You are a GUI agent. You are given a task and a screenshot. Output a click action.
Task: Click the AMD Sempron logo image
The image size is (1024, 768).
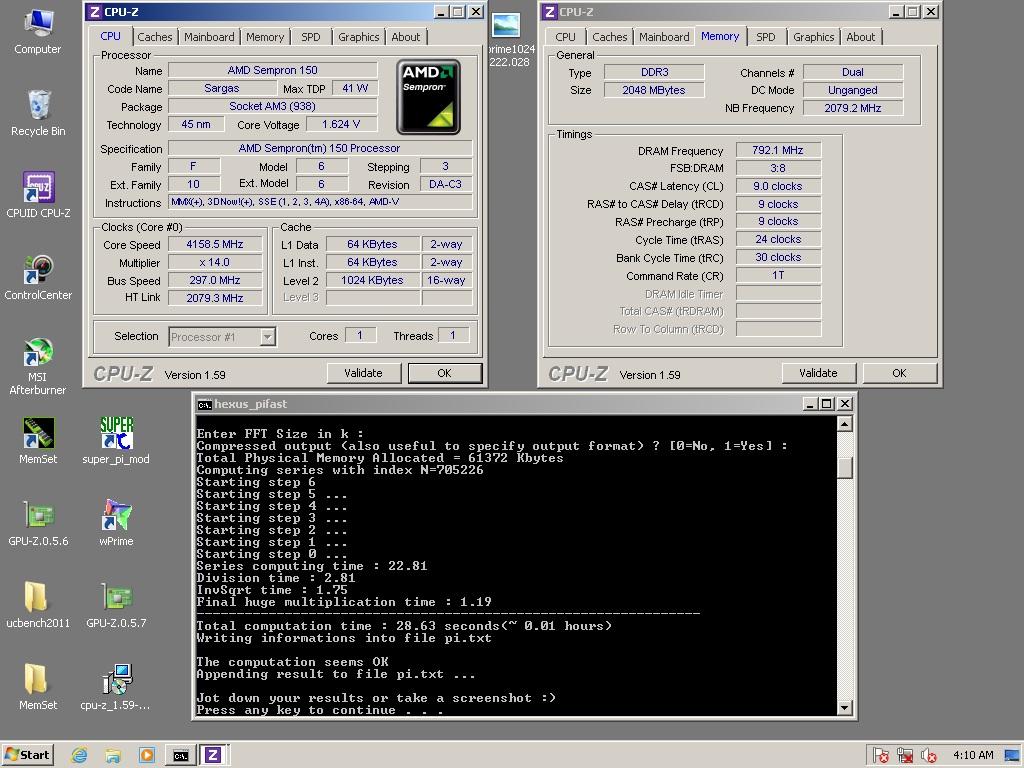(x=428, y=97)
